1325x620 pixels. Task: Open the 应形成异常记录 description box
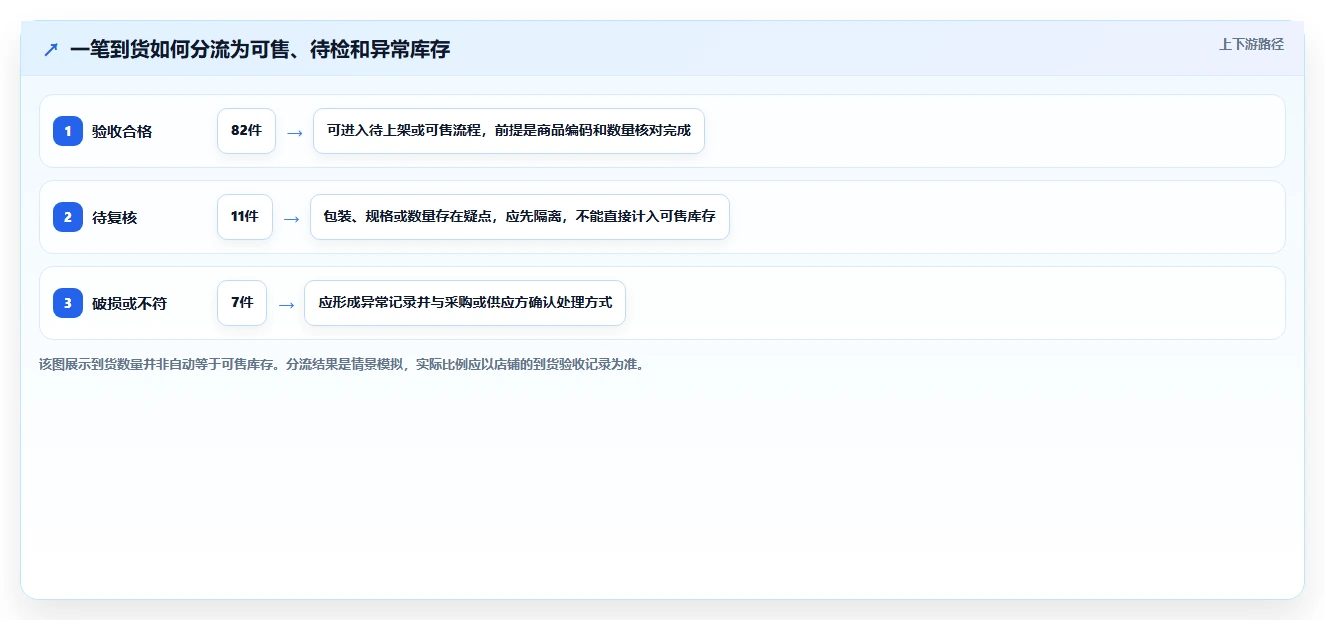click(465, 303)
